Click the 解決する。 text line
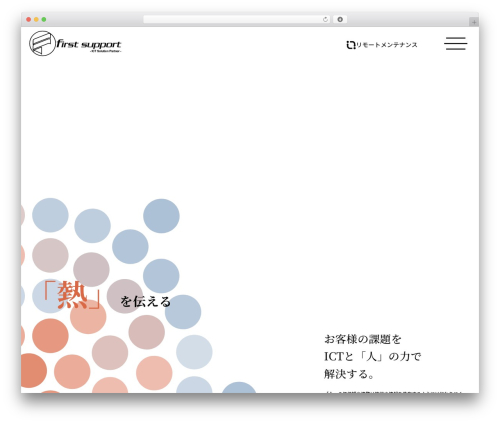 pos(349,374)
